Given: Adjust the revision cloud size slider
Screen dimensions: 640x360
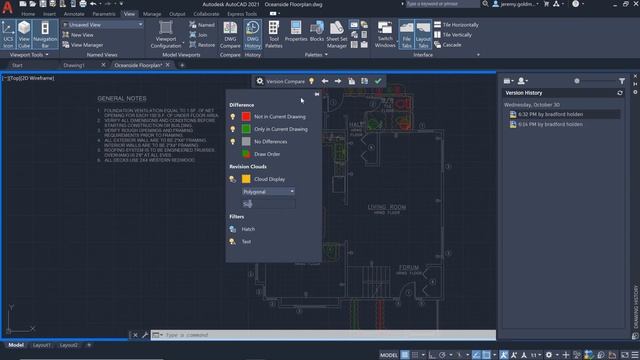Looking at the screenshot, I should tap(268, 204).
